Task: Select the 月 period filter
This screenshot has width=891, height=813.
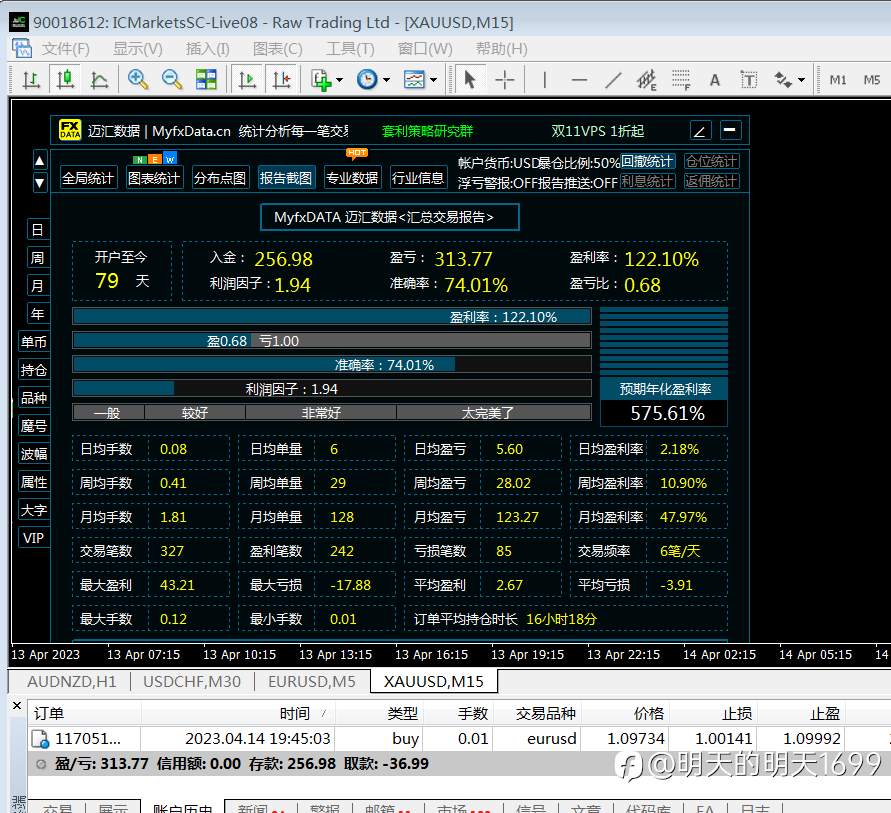Action: pos(38,285)
